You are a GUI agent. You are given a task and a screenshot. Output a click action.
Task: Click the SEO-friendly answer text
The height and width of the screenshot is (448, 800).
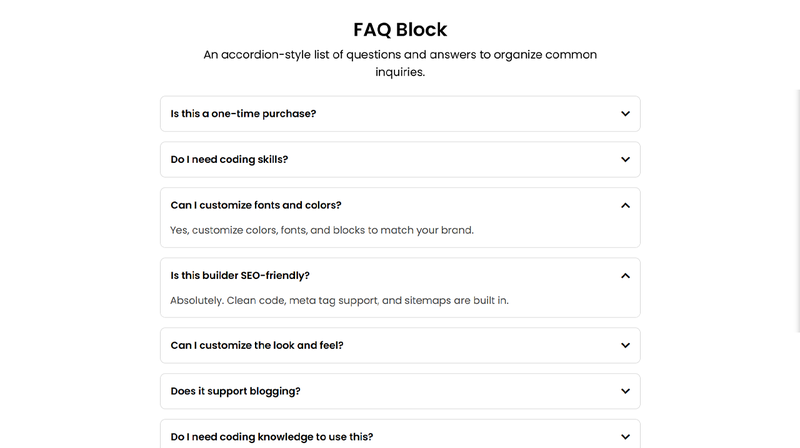[x=339, y=300]
